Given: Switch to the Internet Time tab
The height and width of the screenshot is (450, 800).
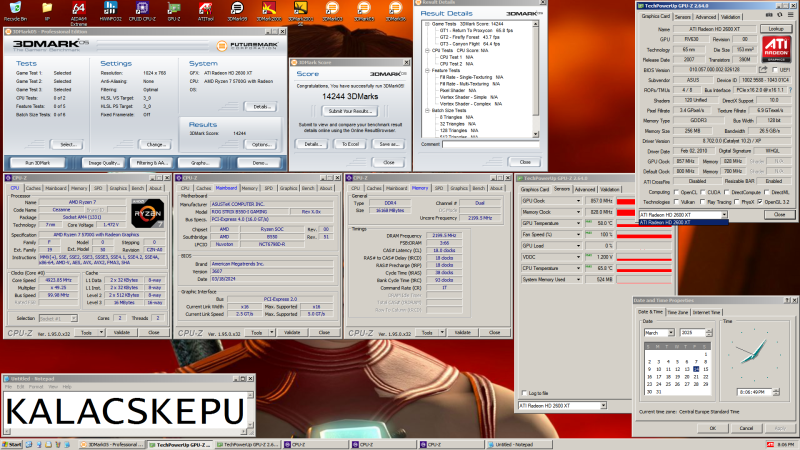Looking at the screenshot, I should (707, 312).
